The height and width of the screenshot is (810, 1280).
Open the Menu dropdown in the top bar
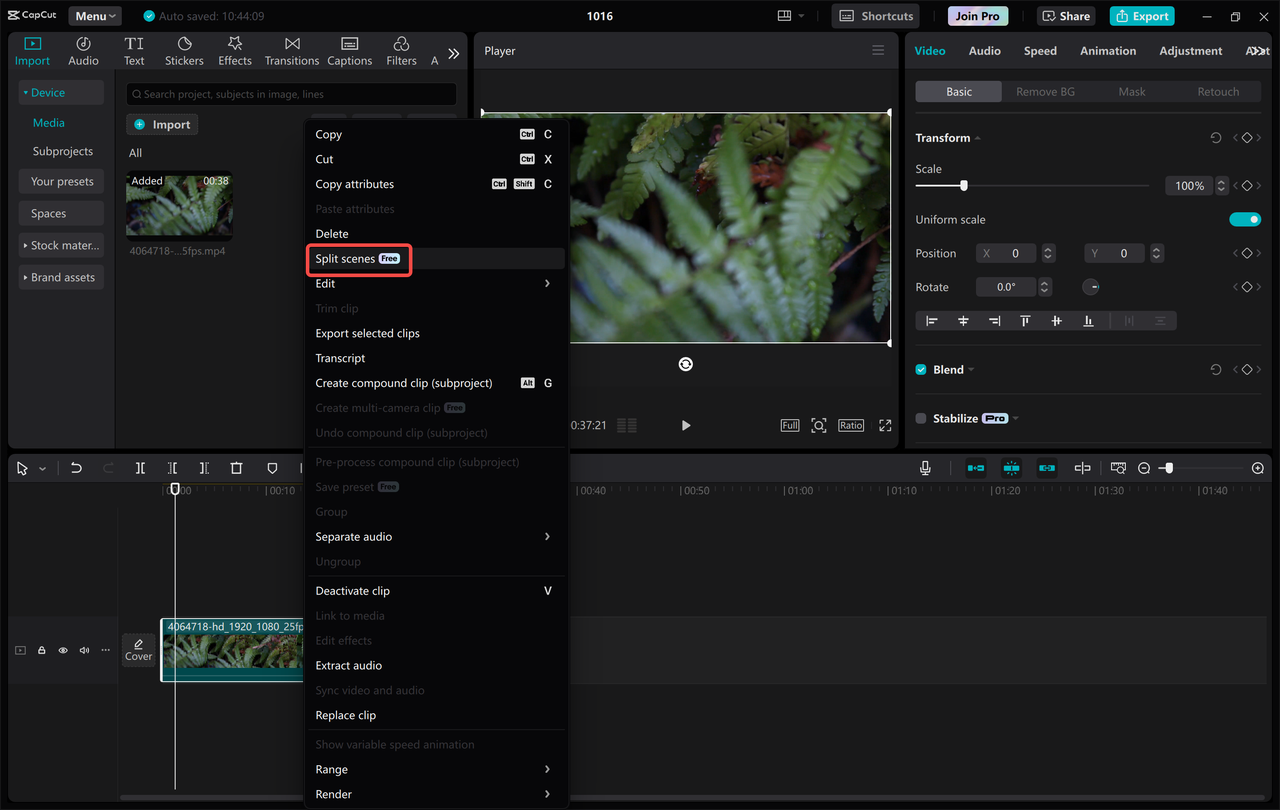point(94,15)
